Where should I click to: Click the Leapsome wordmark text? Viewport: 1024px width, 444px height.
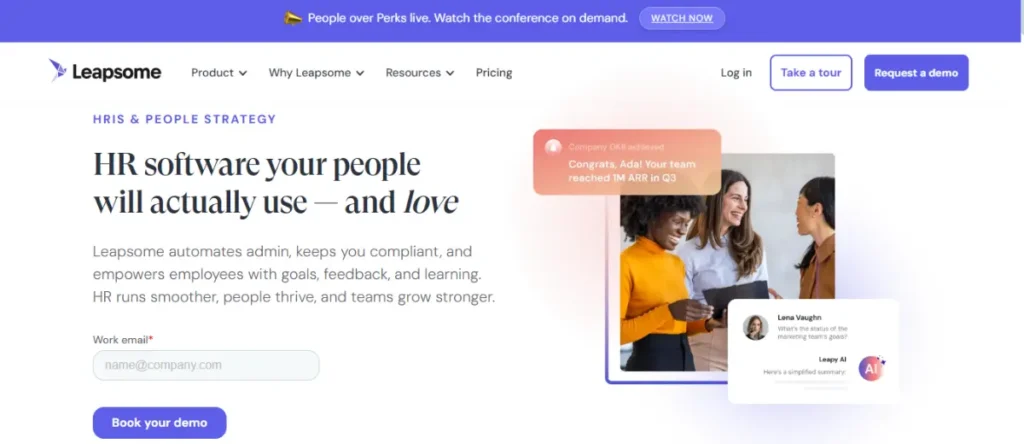[x=116, y=72]
